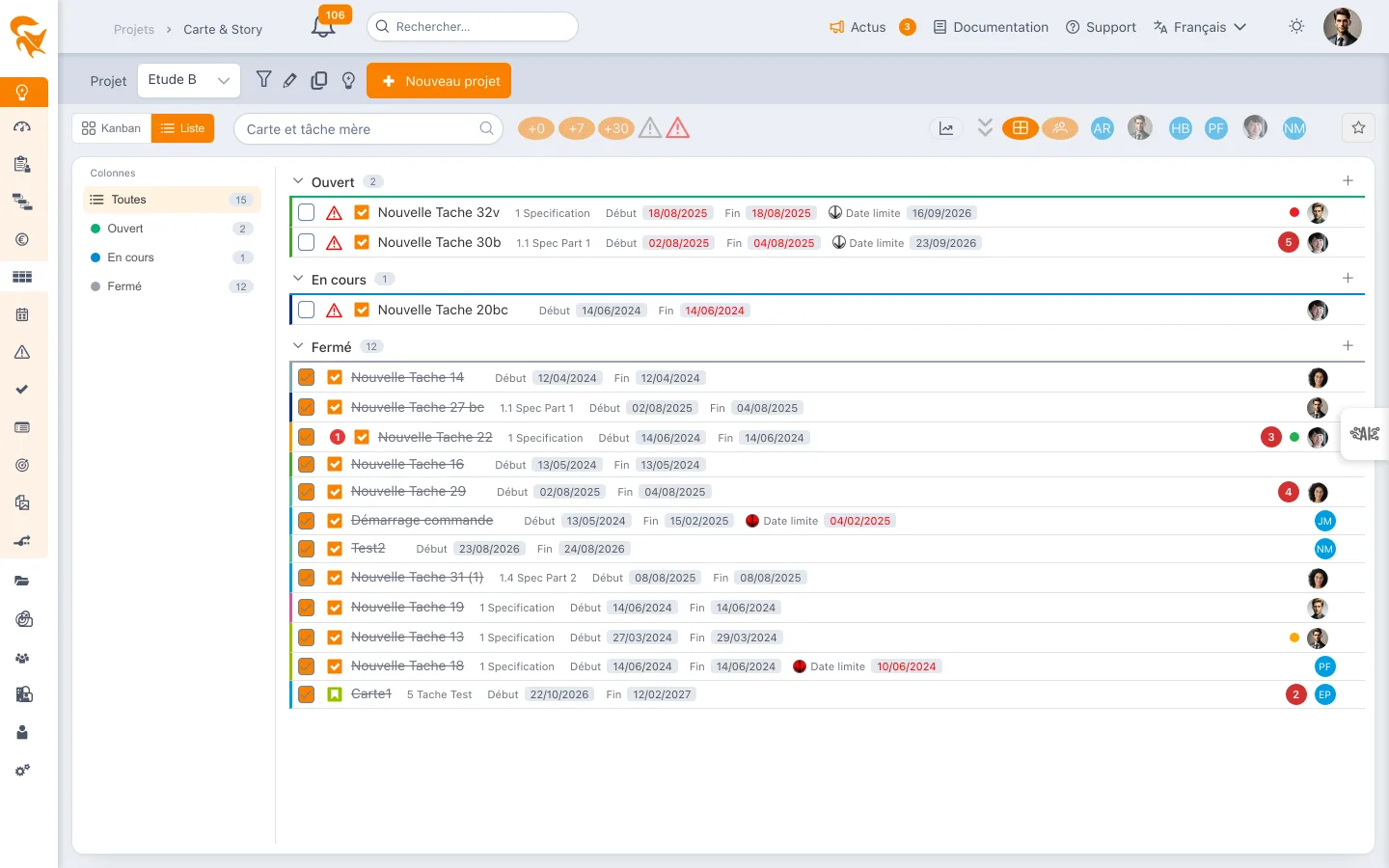Open the folder documents sidebar icon
The width and height of the screenshot is (1389, 868).
22,581
